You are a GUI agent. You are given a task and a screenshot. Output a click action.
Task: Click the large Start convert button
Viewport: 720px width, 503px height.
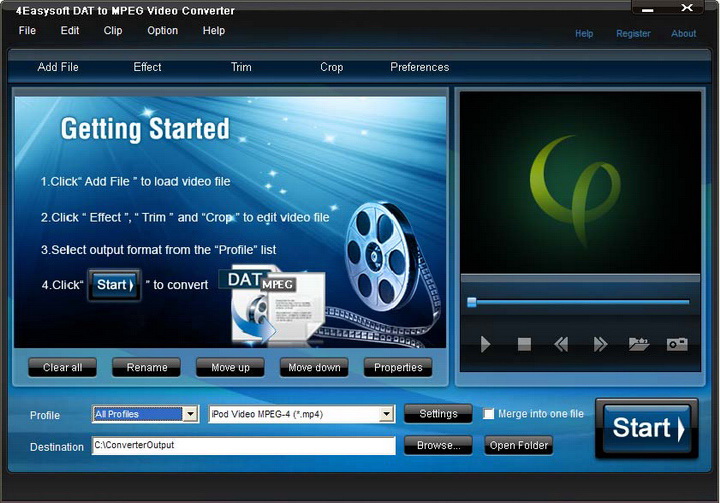(x=647, y=428)
